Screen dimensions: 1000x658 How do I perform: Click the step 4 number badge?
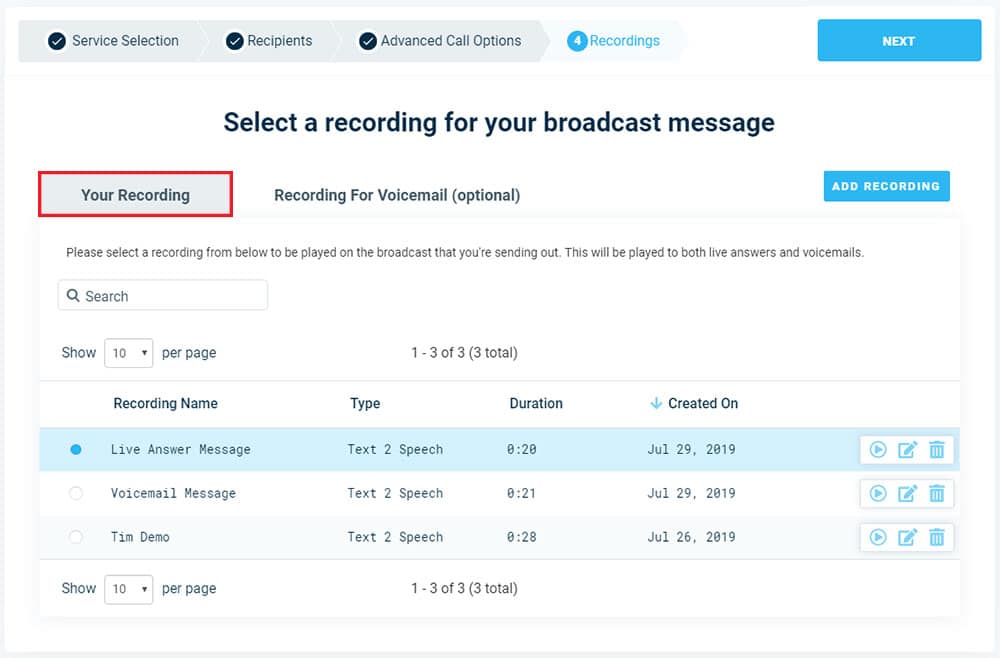tap(577, 41)
